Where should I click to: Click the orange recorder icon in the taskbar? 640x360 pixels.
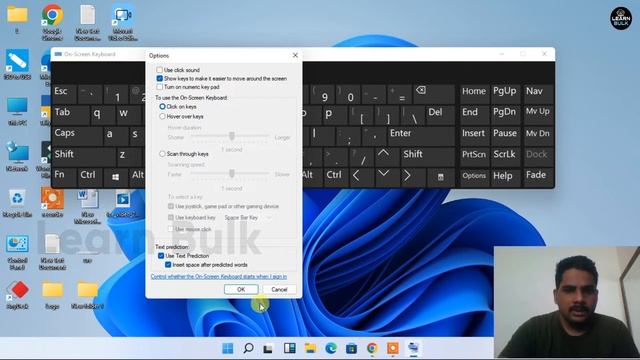[x=393, y=348]
